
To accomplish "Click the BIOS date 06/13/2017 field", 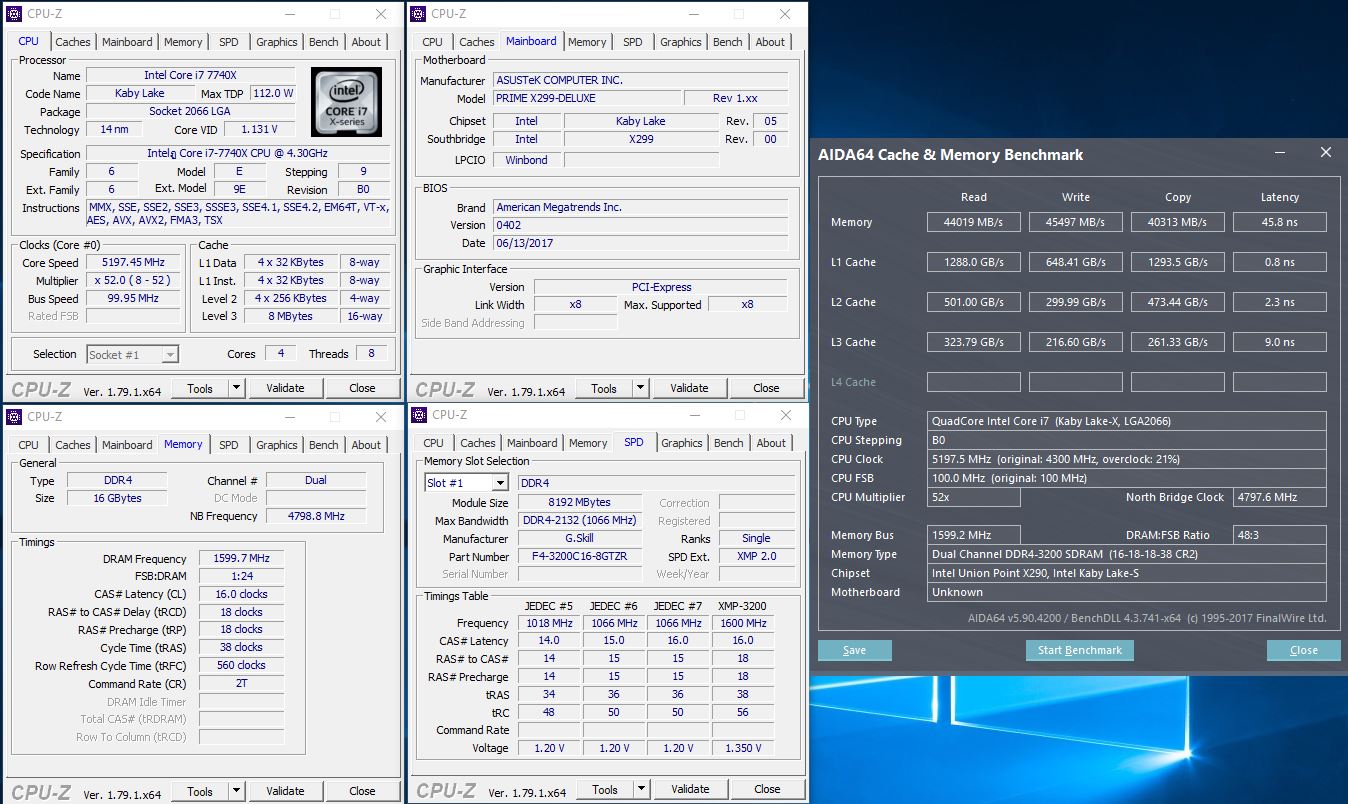I will tap(641, 243).
